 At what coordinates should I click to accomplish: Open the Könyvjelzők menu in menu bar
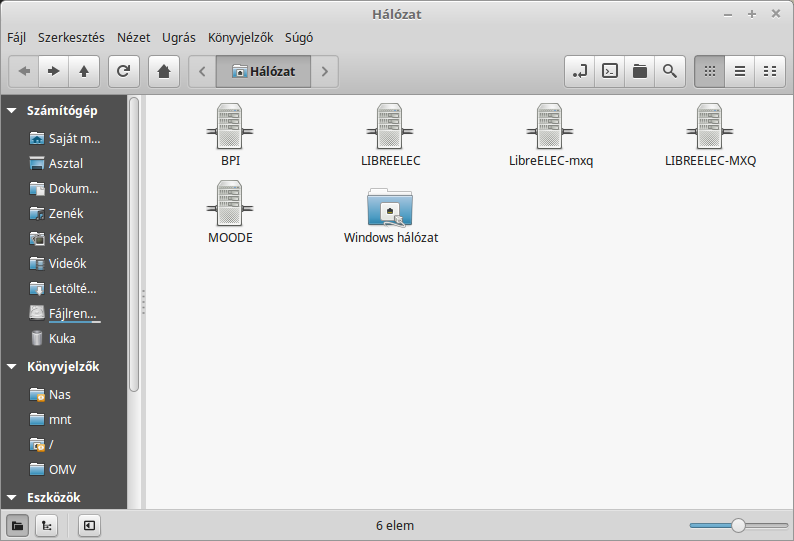coord(241,37)
